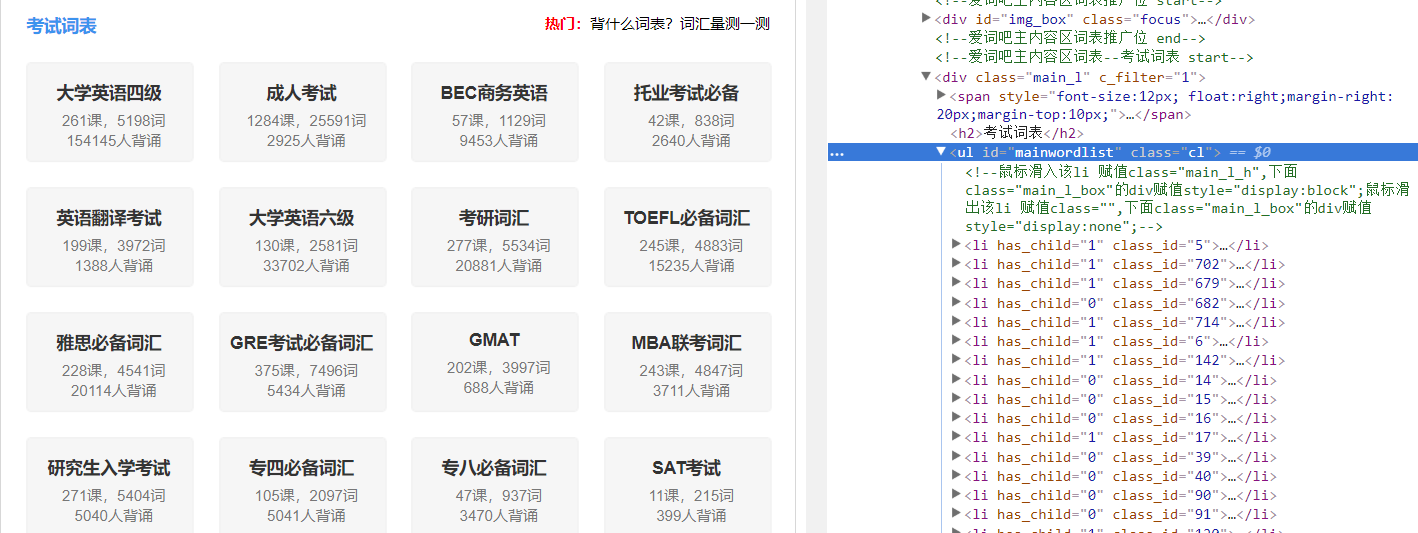Expand the li with class_id 679
The height and width of the screenshot is (533, 1418).
coord(956,282)
